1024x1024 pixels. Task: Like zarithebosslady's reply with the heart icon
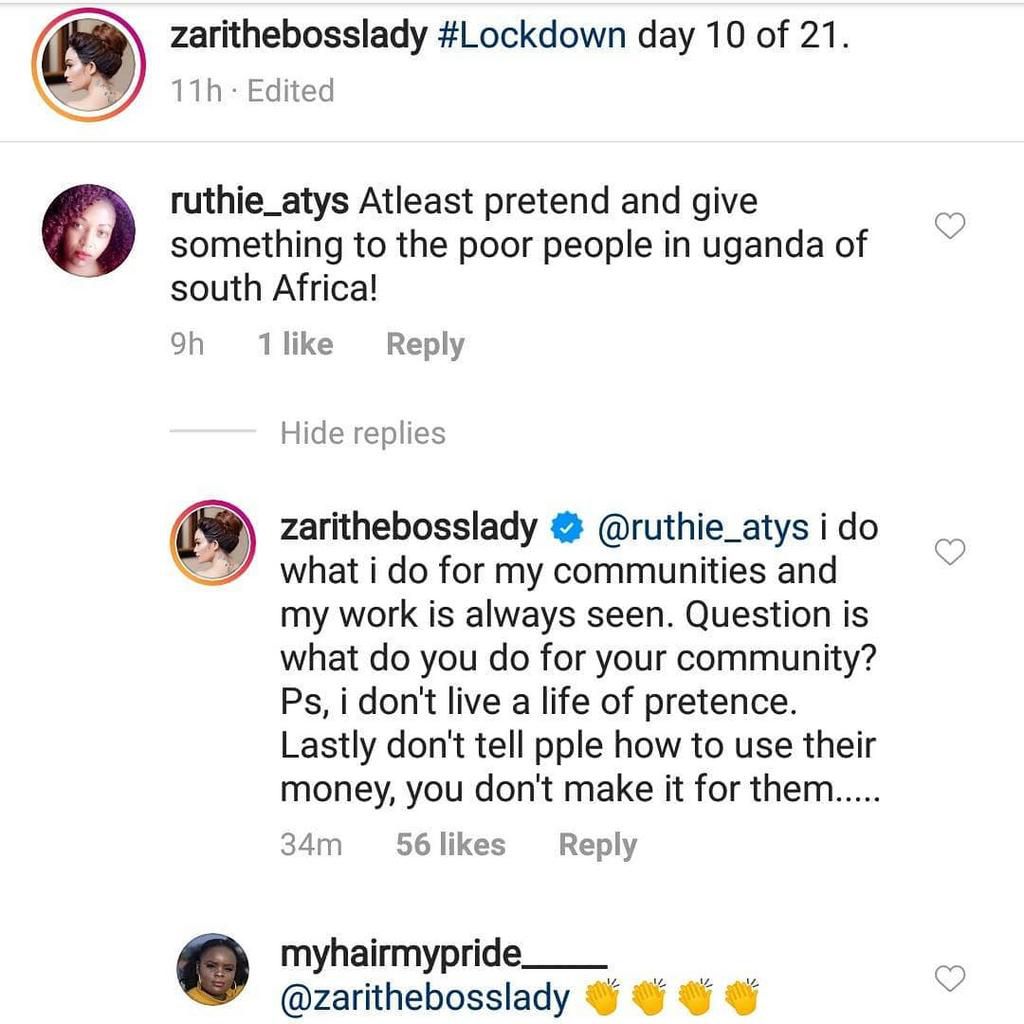point(949,551)
